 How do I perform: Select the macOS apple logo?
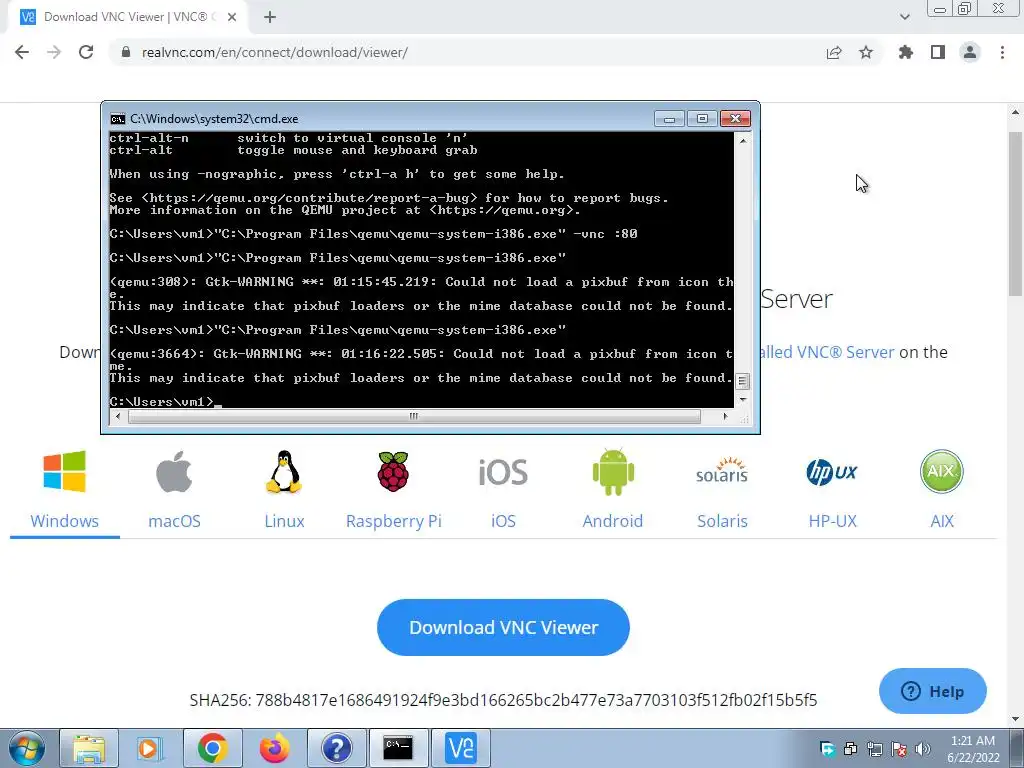coord(174,471)
